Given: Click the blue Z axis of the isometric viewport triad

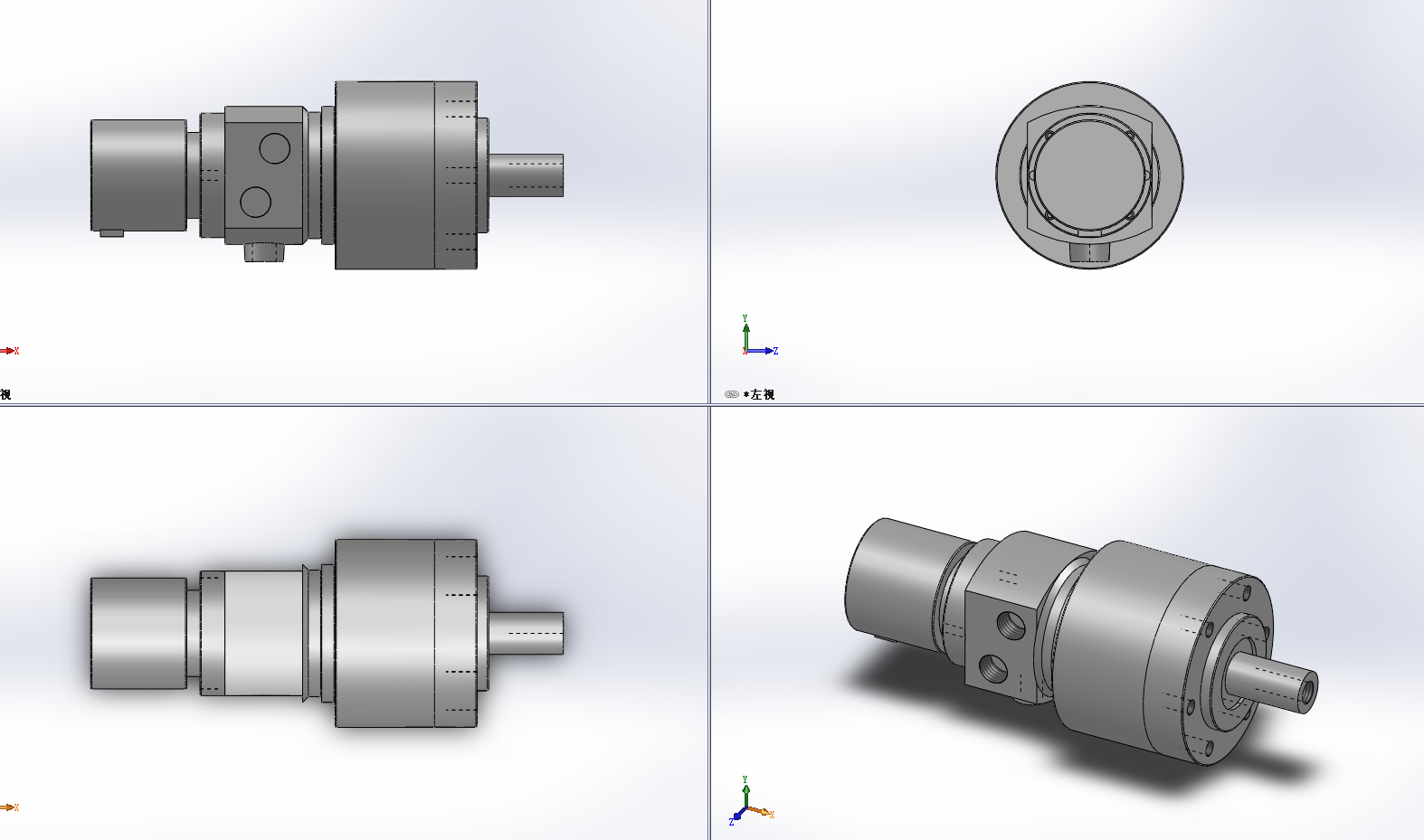Looking at the screenshot, I should click(736, 817).
